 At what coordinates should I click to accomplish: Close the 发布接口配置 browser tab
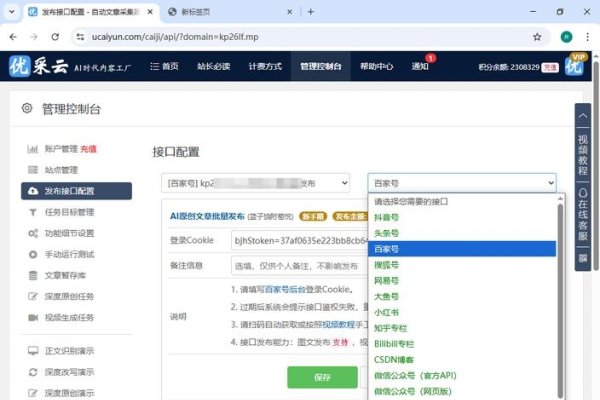point(150,12)
